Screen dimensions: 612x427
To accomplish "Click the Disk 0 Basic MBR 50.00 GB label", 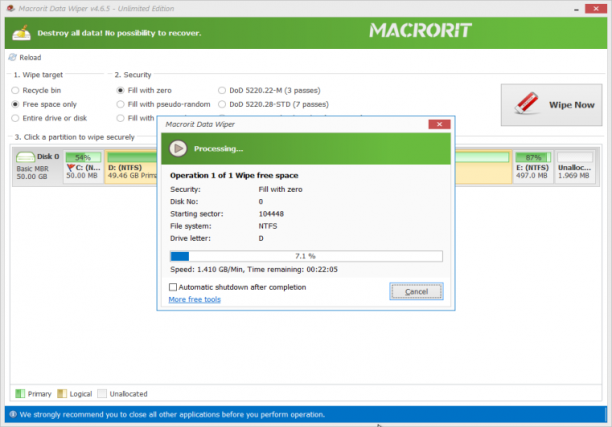I will click(x=37, y=166).
